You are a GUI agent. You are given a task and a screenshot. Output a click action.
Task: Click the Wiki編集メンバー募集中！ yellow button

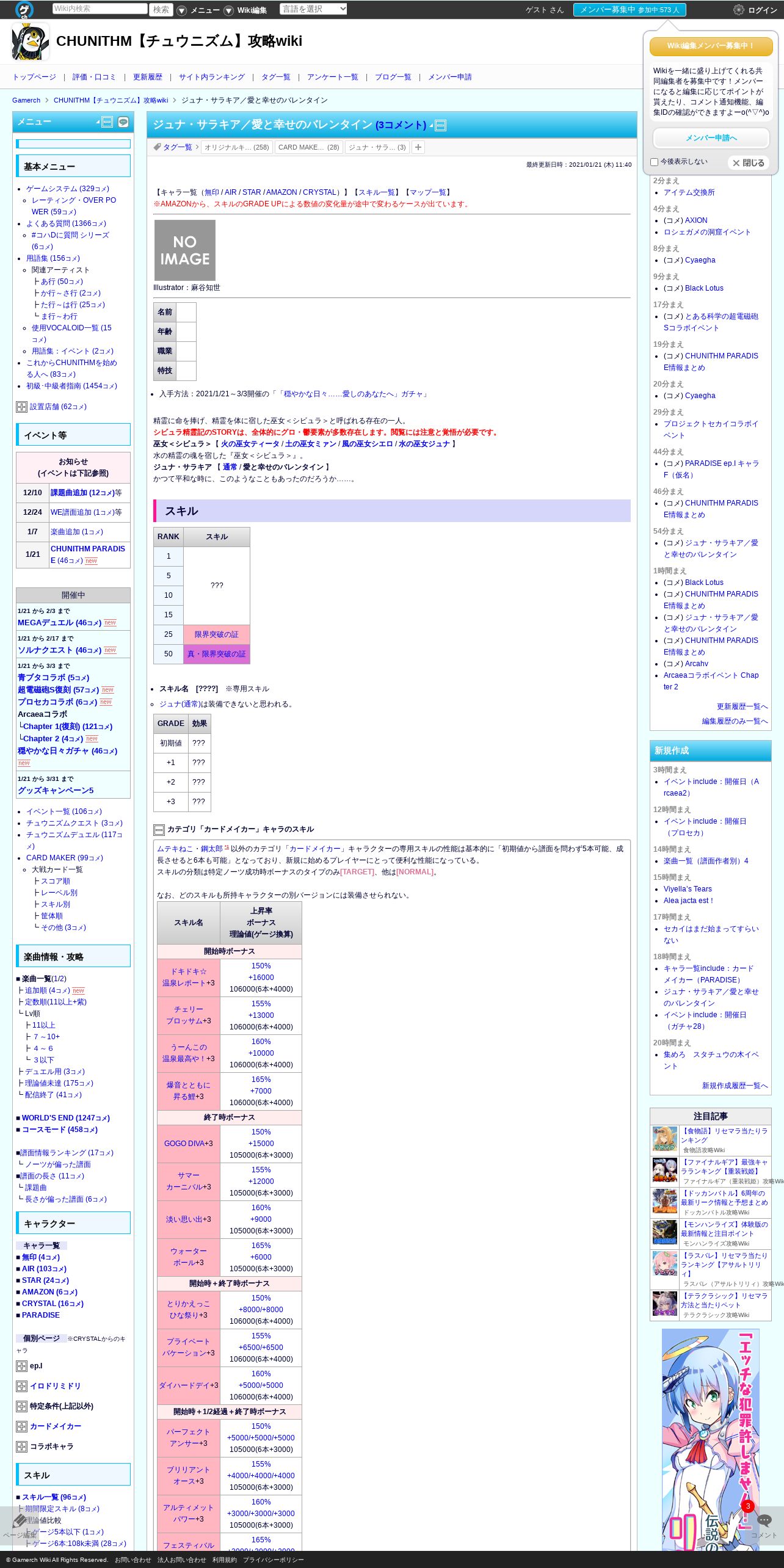711,46
